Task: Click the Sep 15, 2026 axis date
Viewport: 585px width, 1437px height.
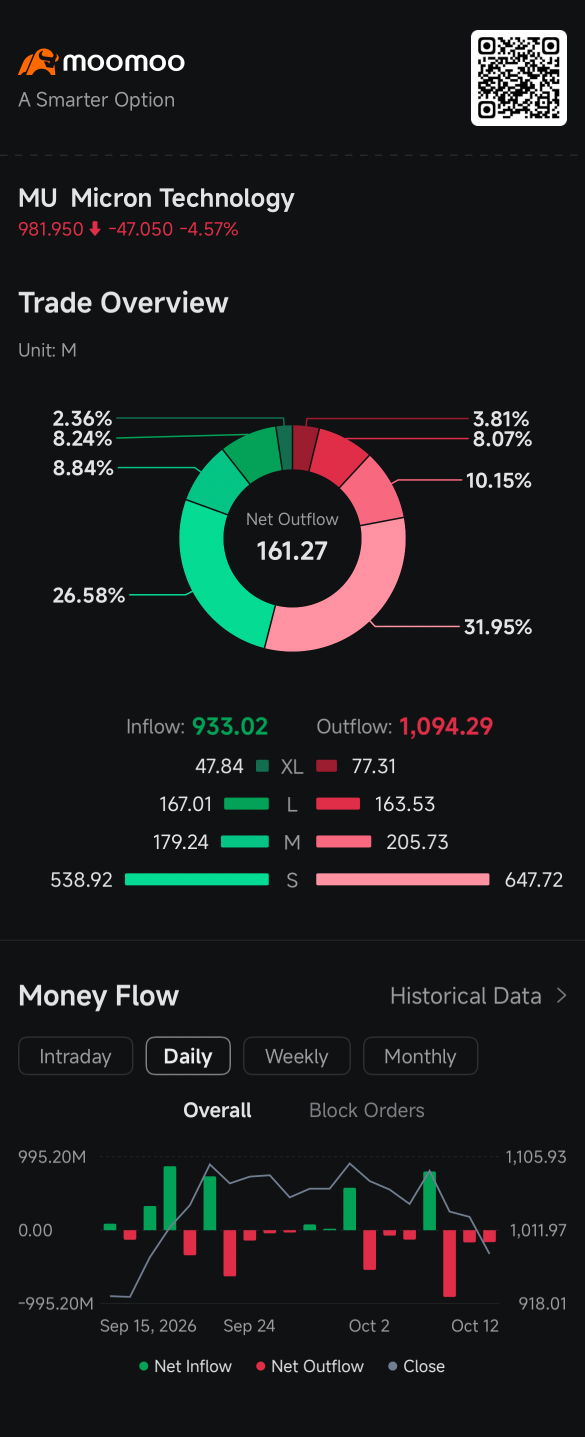Action: (148, 1326)
